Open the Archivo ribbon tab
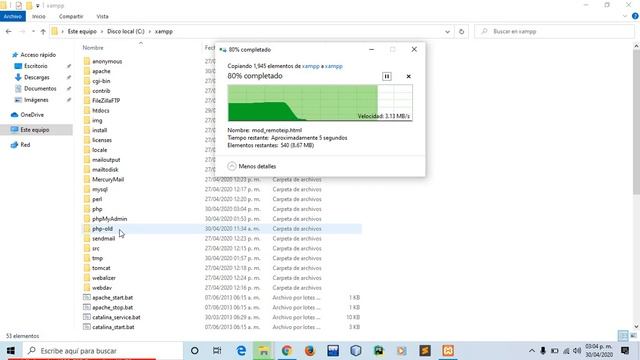 (13, 16)
